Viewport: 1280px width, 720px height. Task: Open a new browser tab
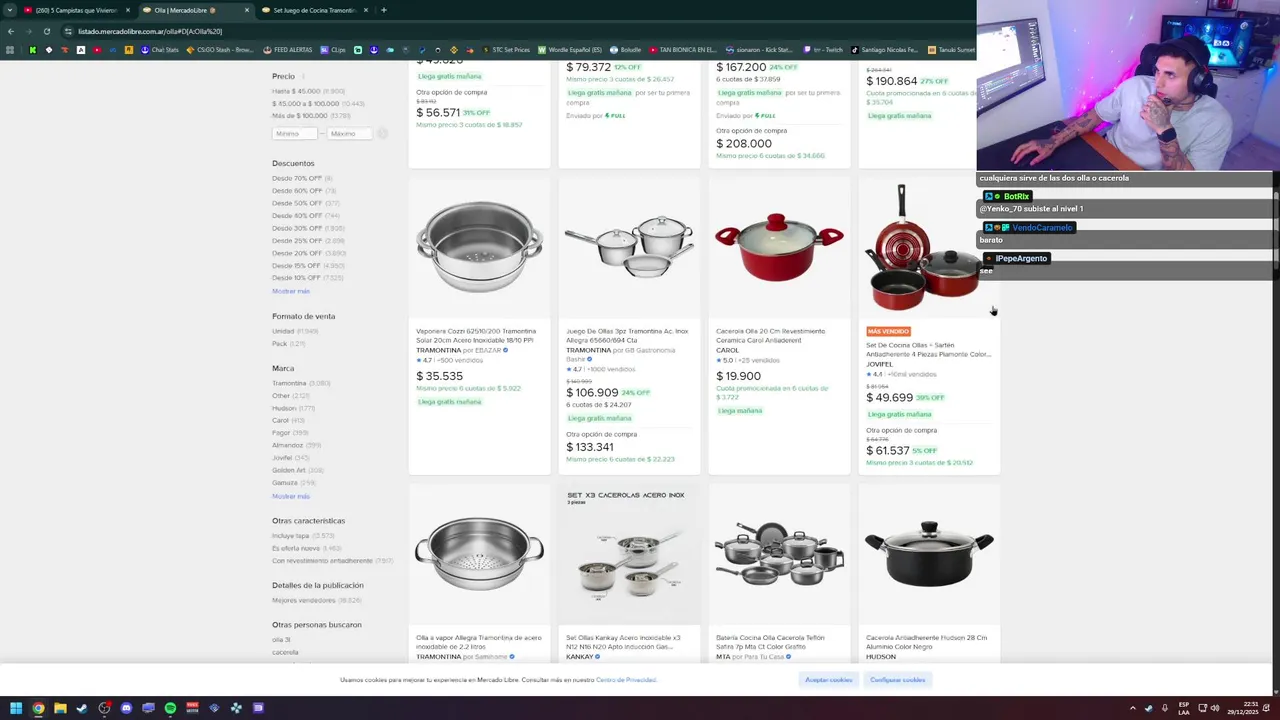[x=384, y=10]
